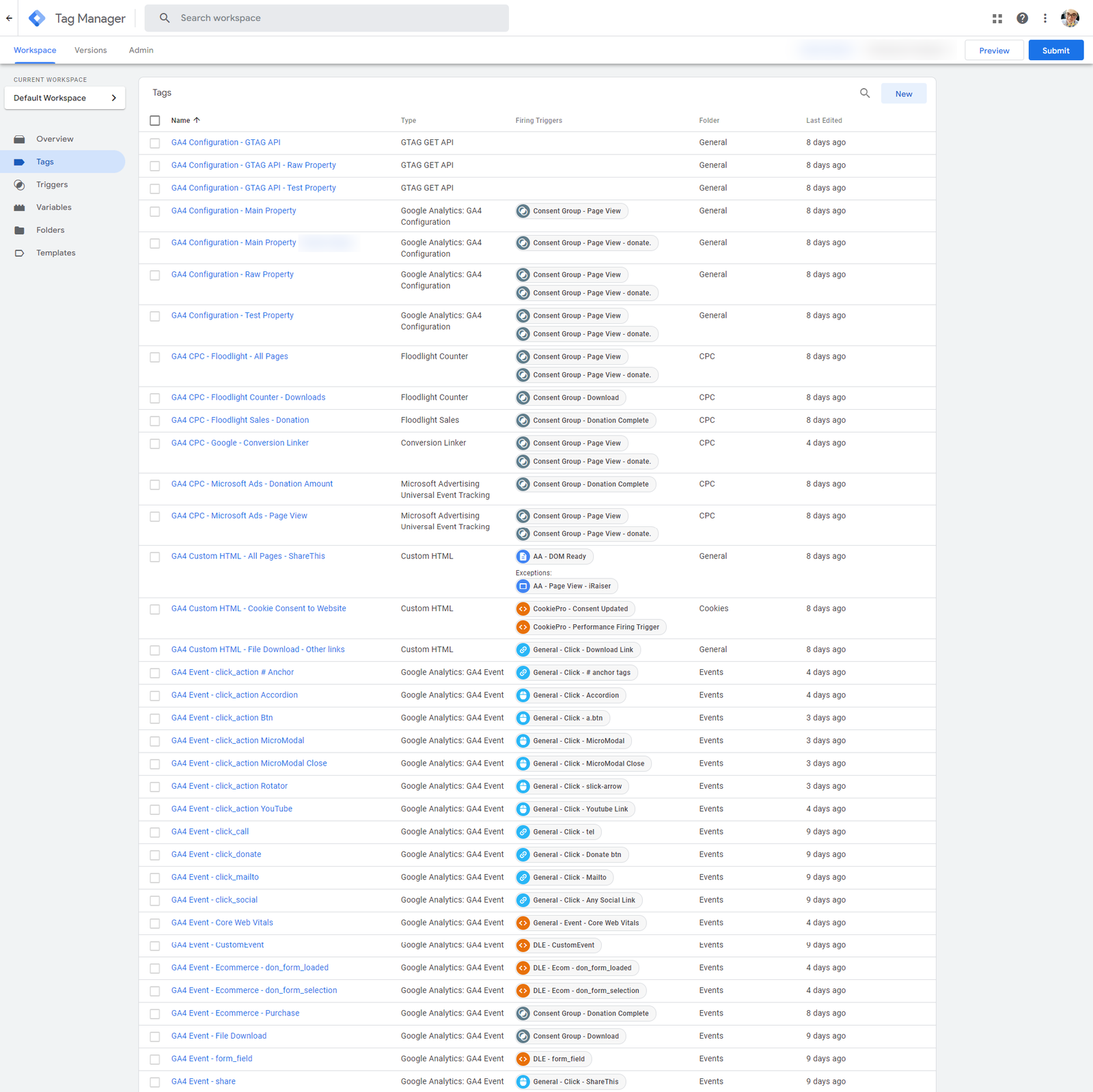Switch to the Admin tab

coord(141,50)
